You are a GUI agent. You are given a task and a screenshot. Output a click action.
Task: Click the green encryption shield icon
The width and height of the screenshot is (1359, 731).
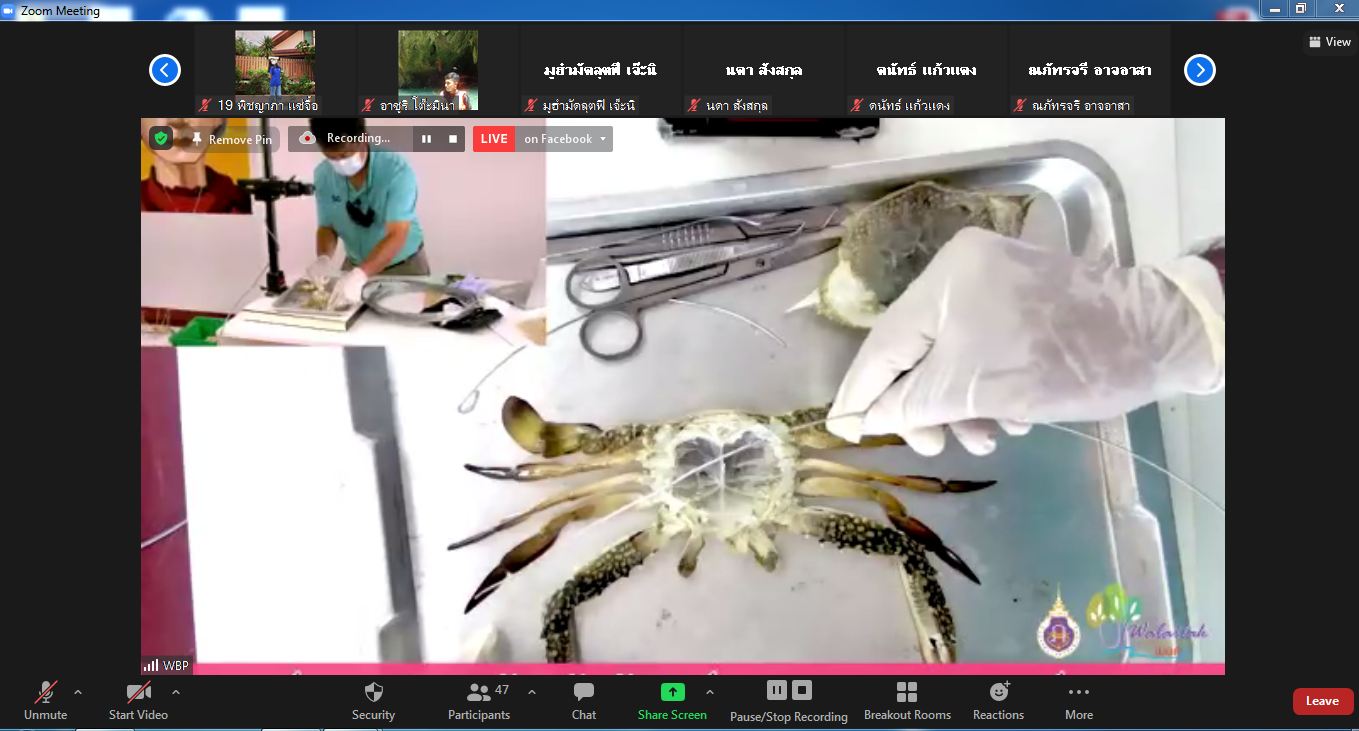161,138
